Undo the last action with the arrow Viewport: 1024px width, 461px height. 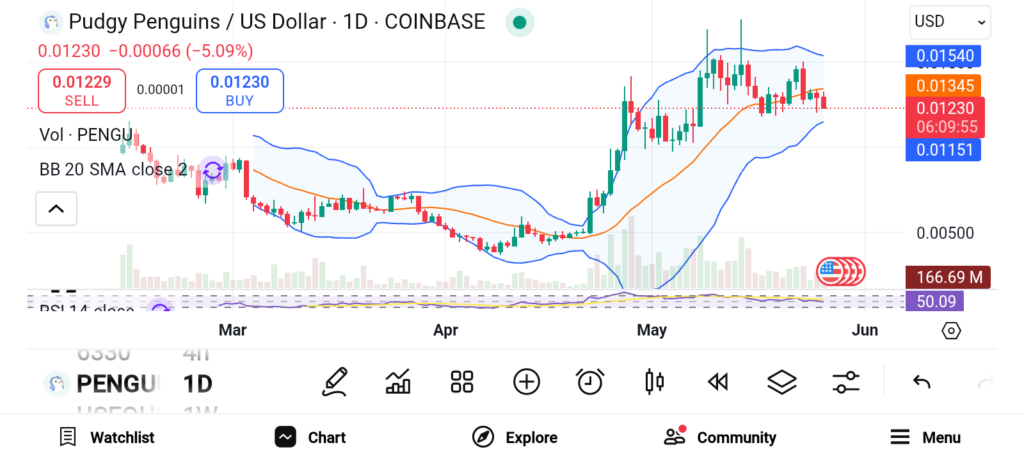coord(921,382)
